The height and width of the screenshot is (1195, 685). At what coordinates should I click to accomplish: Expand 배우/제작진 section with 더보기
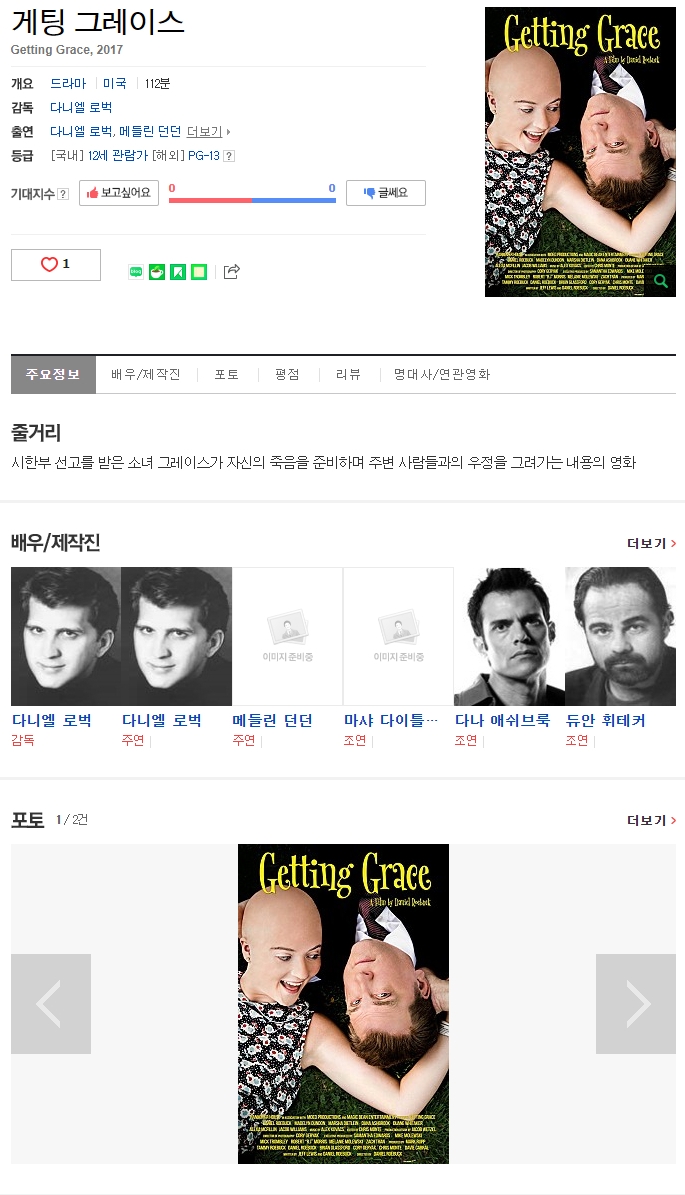click(651, 543)
